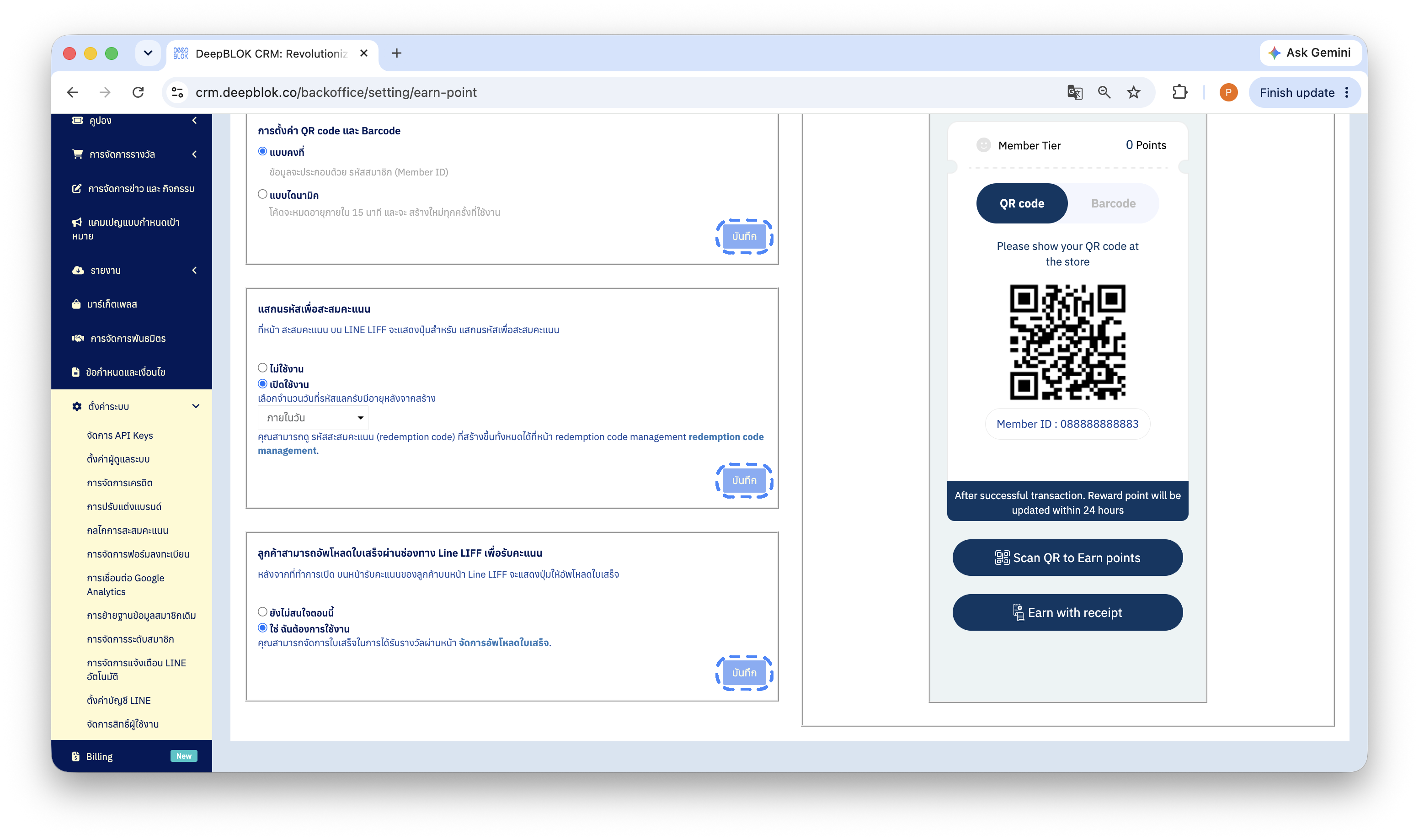Image resolution: width=1419 pixels, height=840 pixels.
Task: Save the แสกนรหัสเพื่อสะสมคะแนน section
Action: pos(744,481)
